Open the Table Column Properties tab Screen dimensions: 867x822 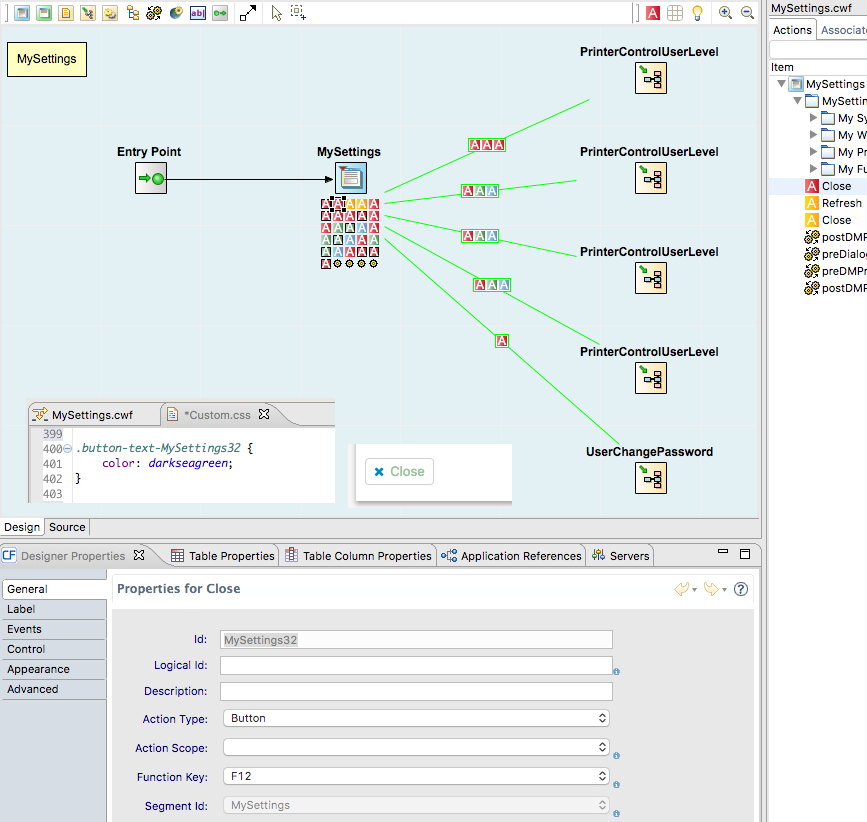pos(358,556)
